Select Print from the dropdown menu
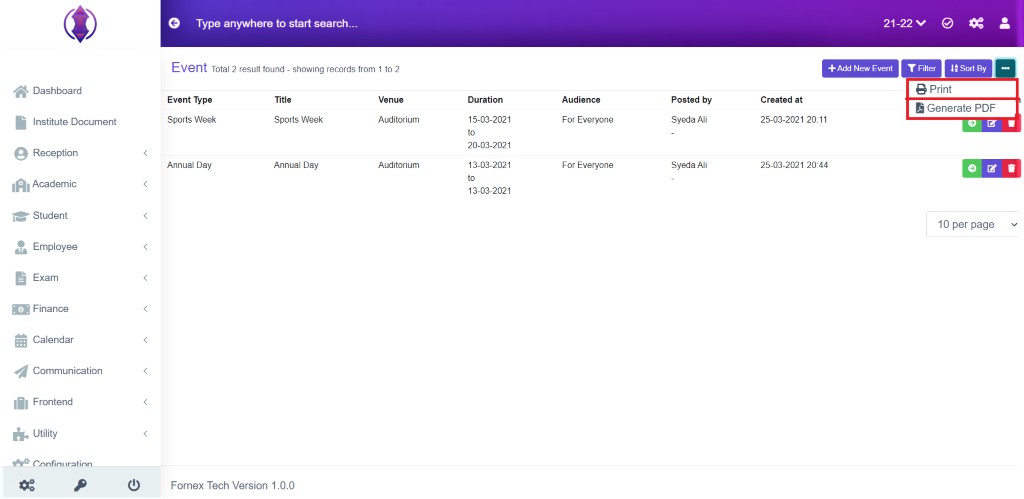Screen dimensions: 1024x499 click(x=961, y=89)
